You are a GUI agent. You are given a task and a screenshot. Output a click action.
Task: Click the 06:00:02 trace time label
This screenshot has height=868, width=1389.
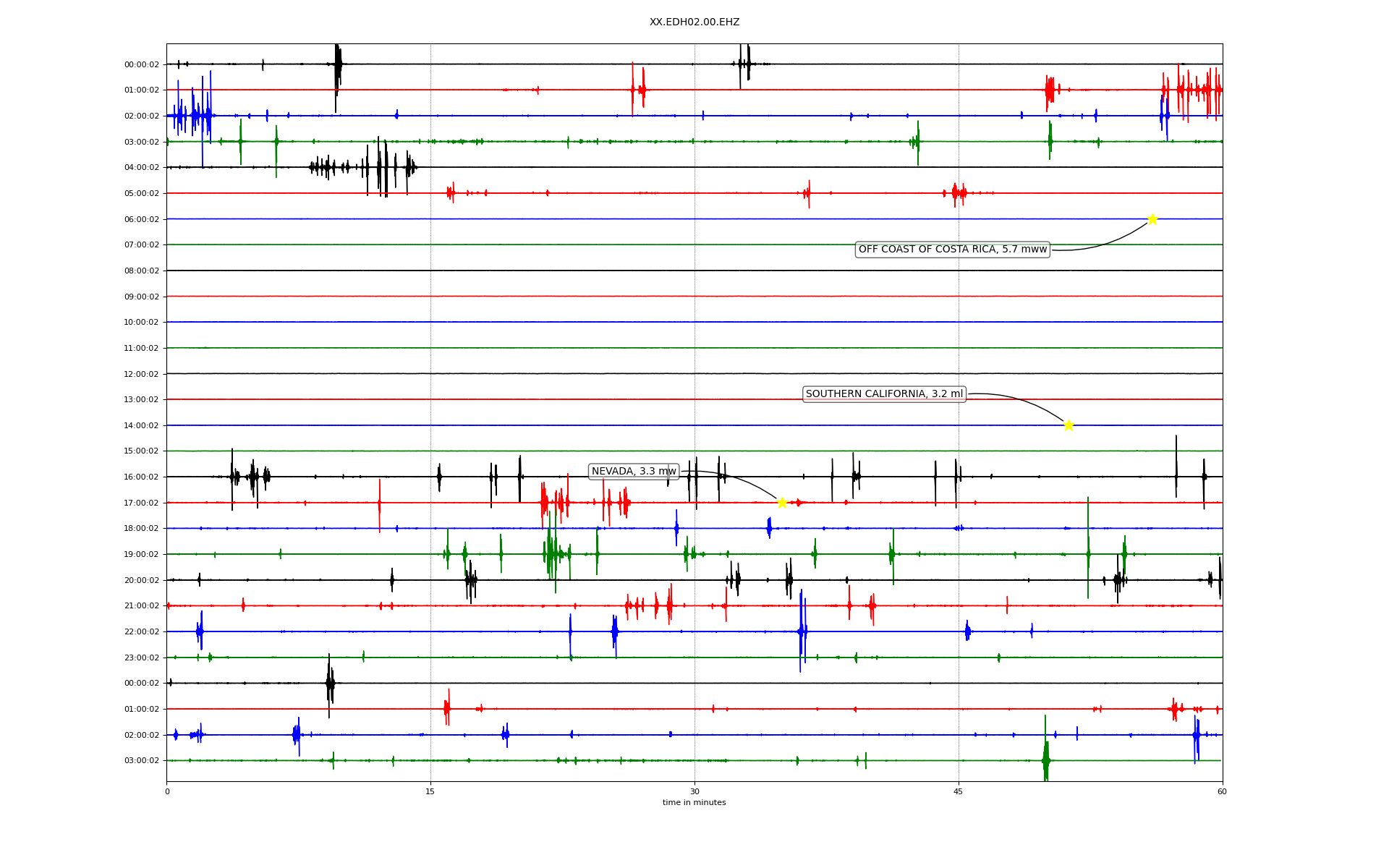pyautogui.click(x=142, y=219)
